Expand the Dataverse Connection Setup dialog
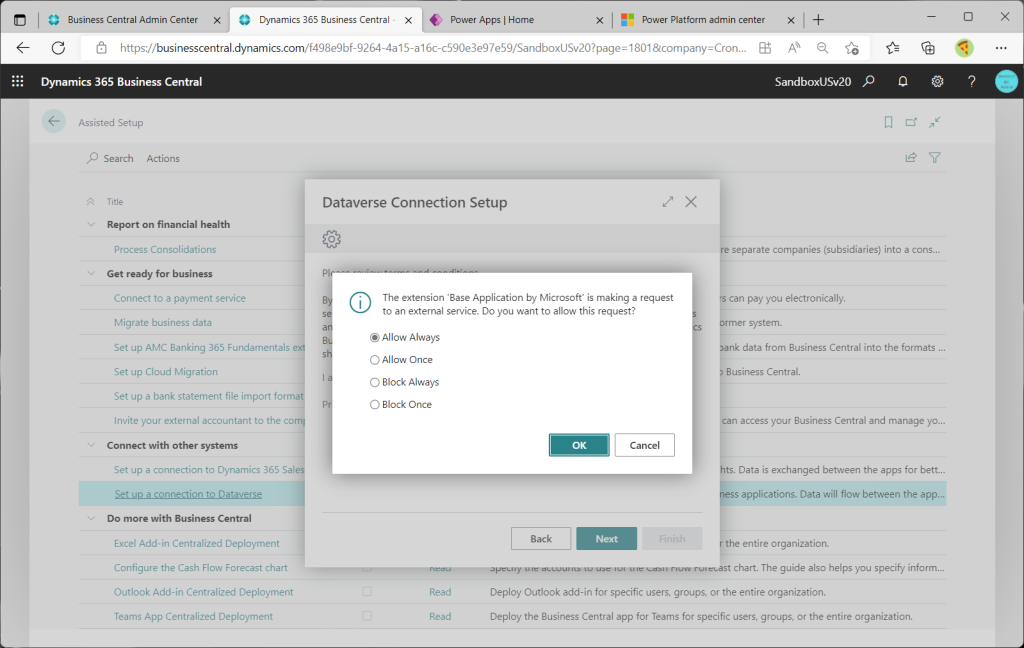 point(667,202)
